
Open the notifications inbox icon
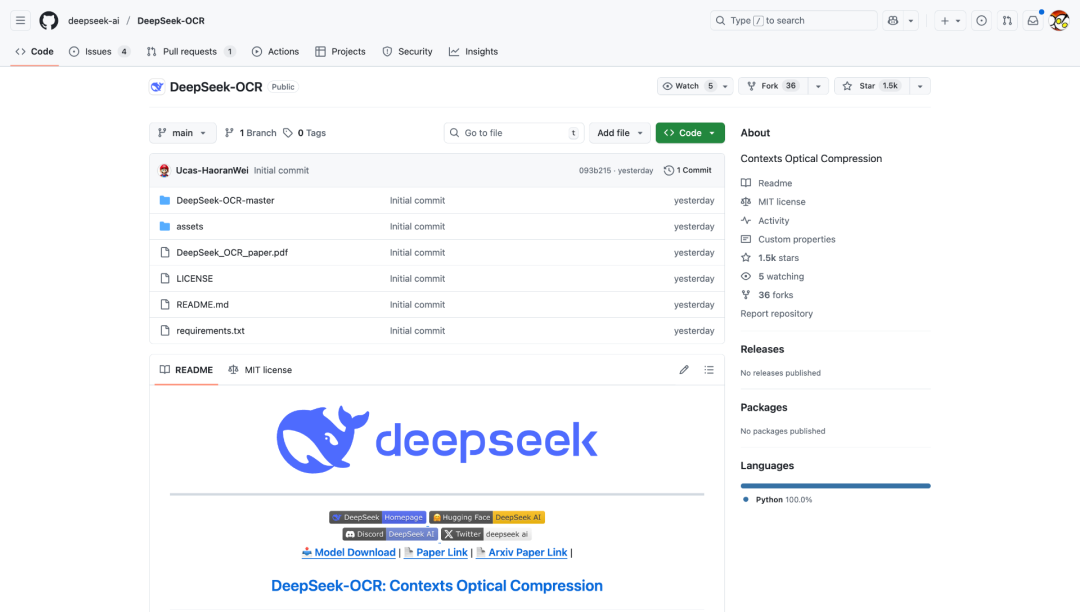1032,21
